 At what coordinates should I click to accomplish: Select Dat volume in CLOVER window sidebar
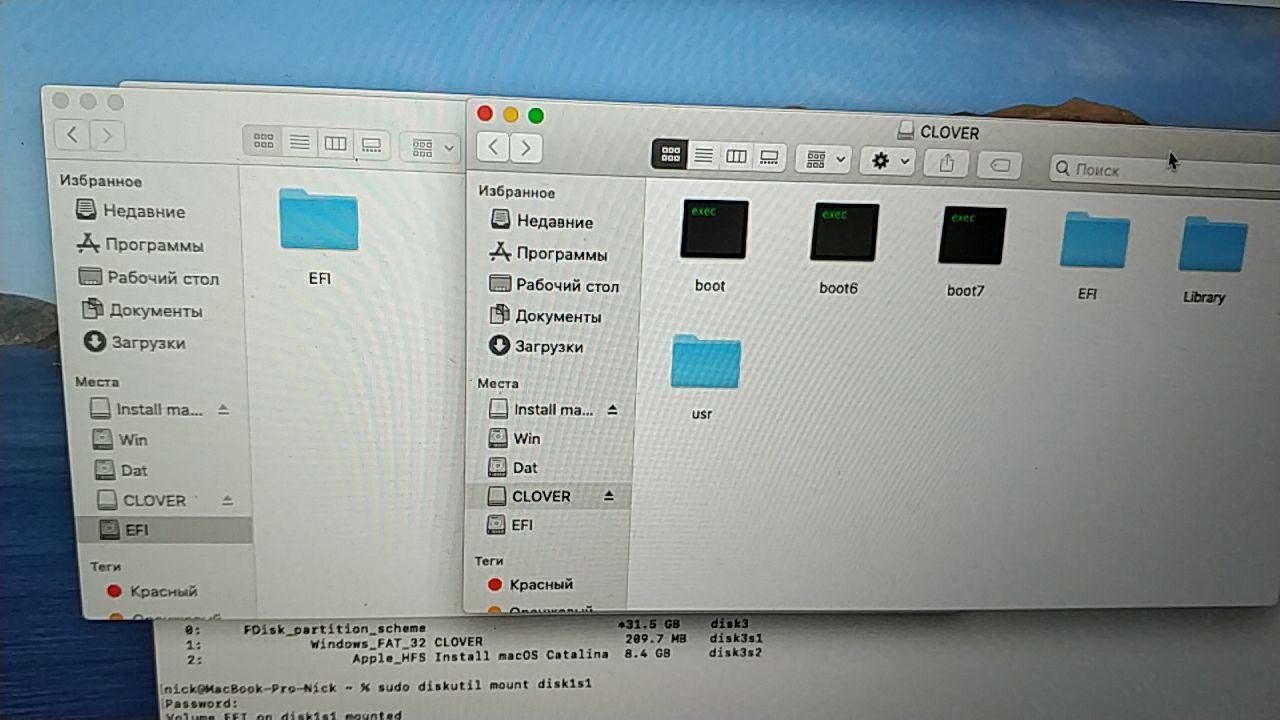click(x=513, y=467)
